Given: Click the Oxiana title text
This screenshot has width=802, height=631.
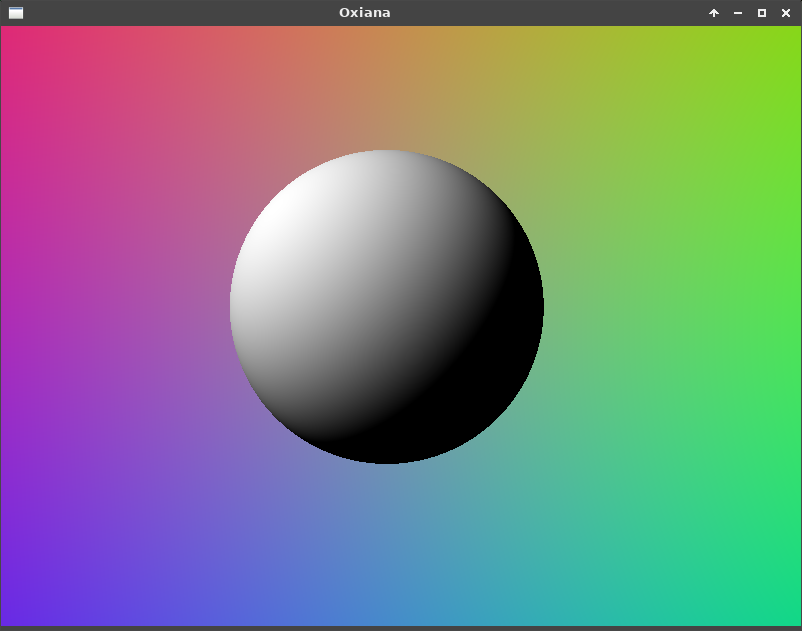Looking at the screenshot, I should click(x=365, y=13).
